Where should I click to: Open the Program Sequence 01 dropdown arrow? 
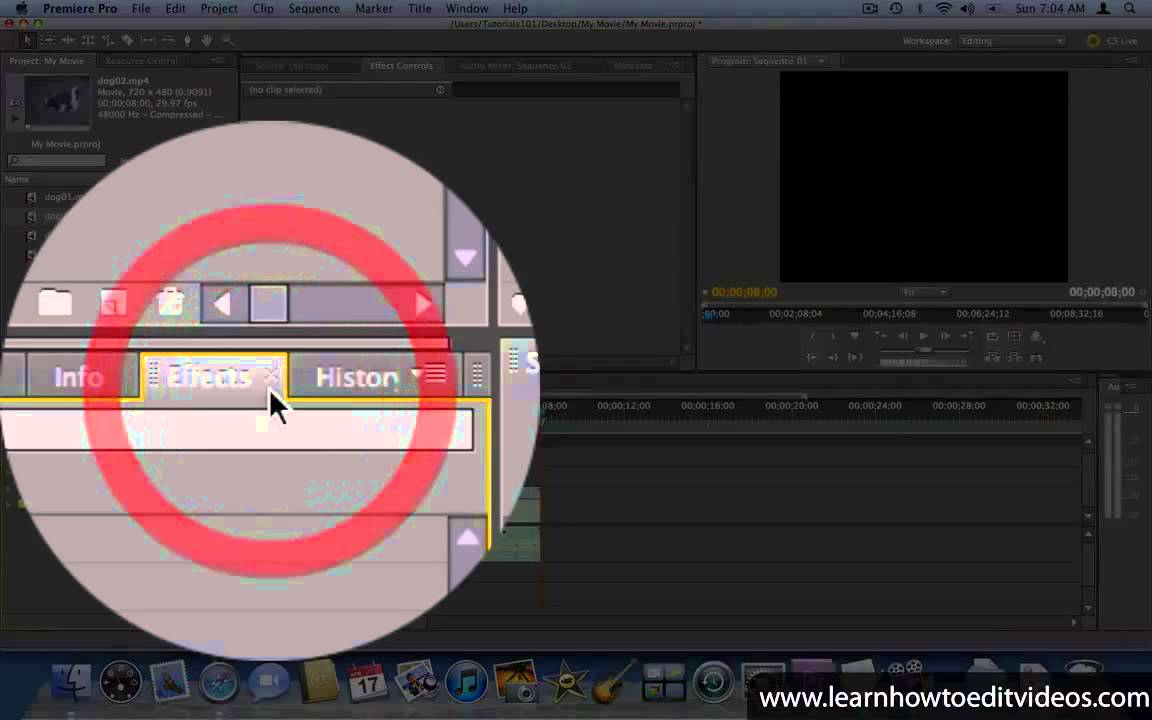[821, 61]
